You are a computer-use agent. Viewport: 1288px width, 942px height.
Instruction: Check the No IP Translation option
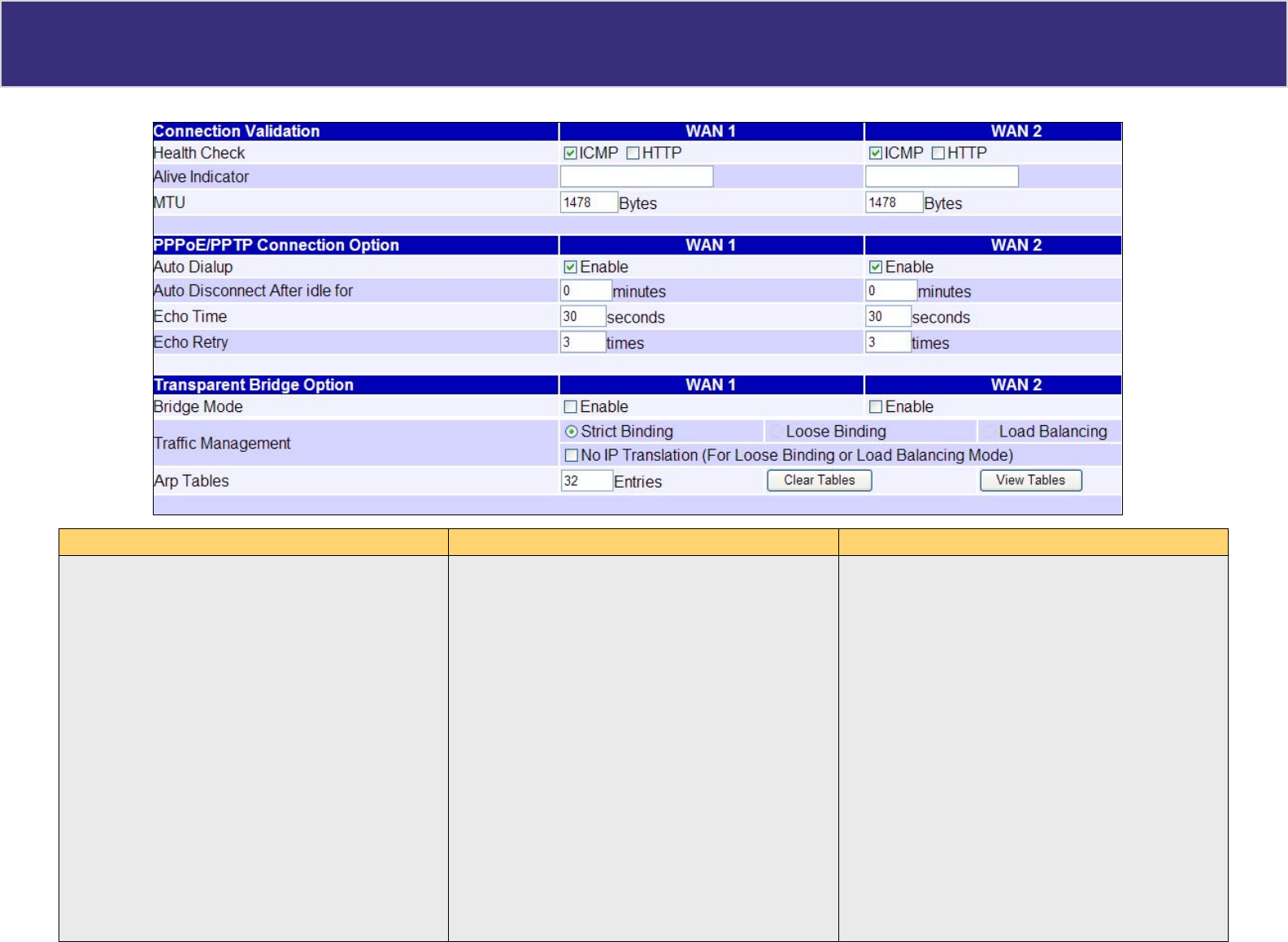(571, 455)
